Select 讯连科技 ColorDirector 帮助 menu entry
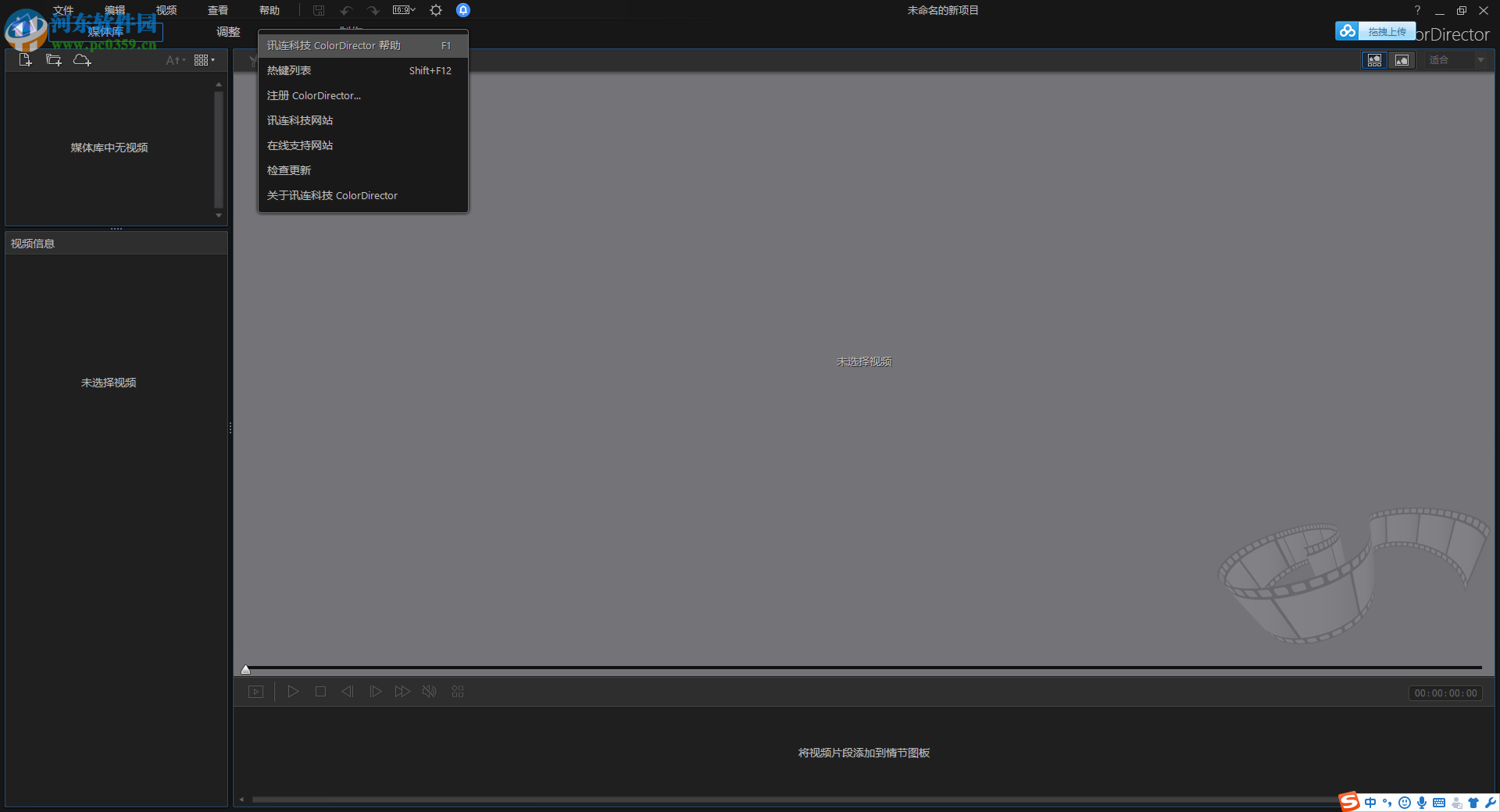1500x812 pixels. pyautogui.click(x=363, y=46)
